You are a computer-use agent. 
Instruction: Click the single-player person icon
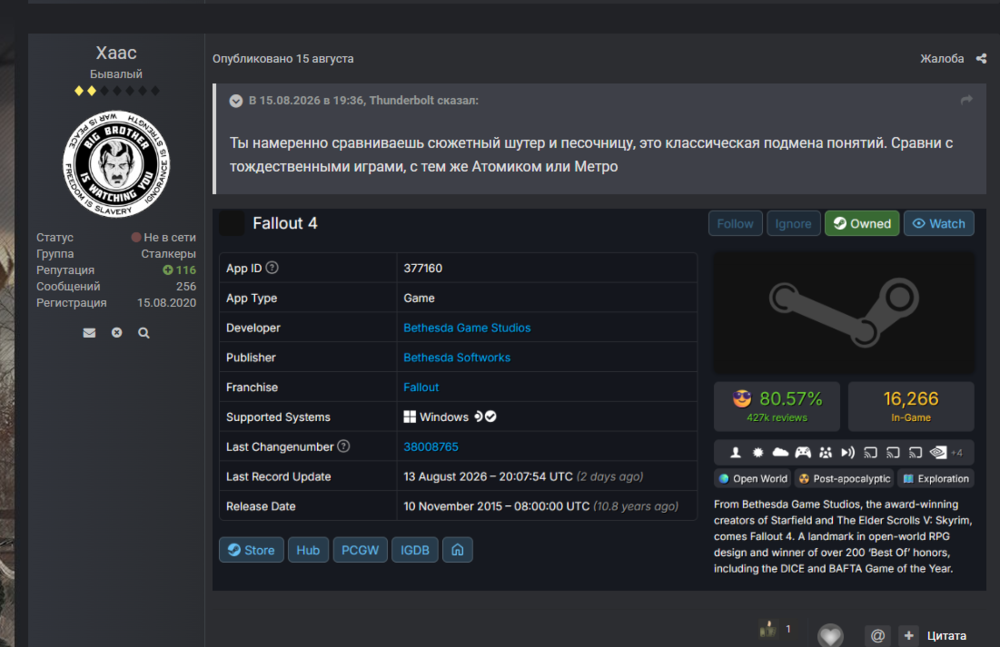coord(735,452)
